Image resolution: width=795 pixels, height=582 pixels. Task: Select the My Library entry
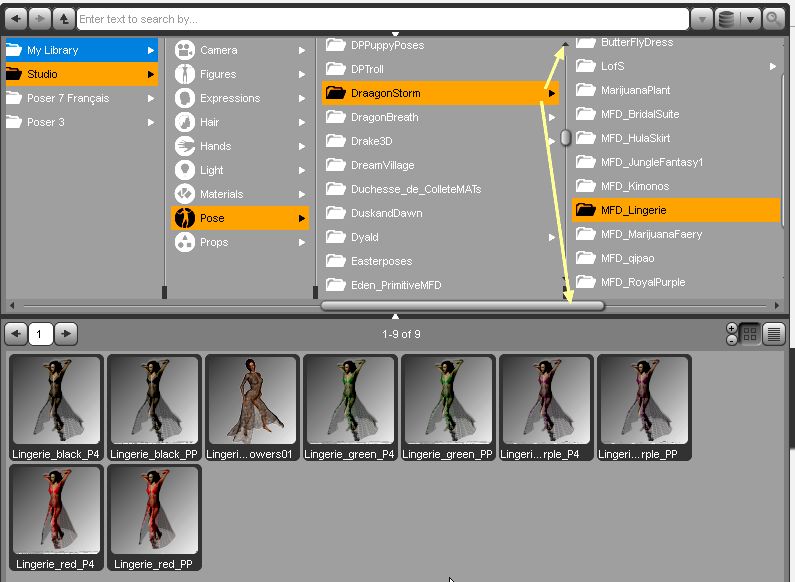(x=81, y=50)
